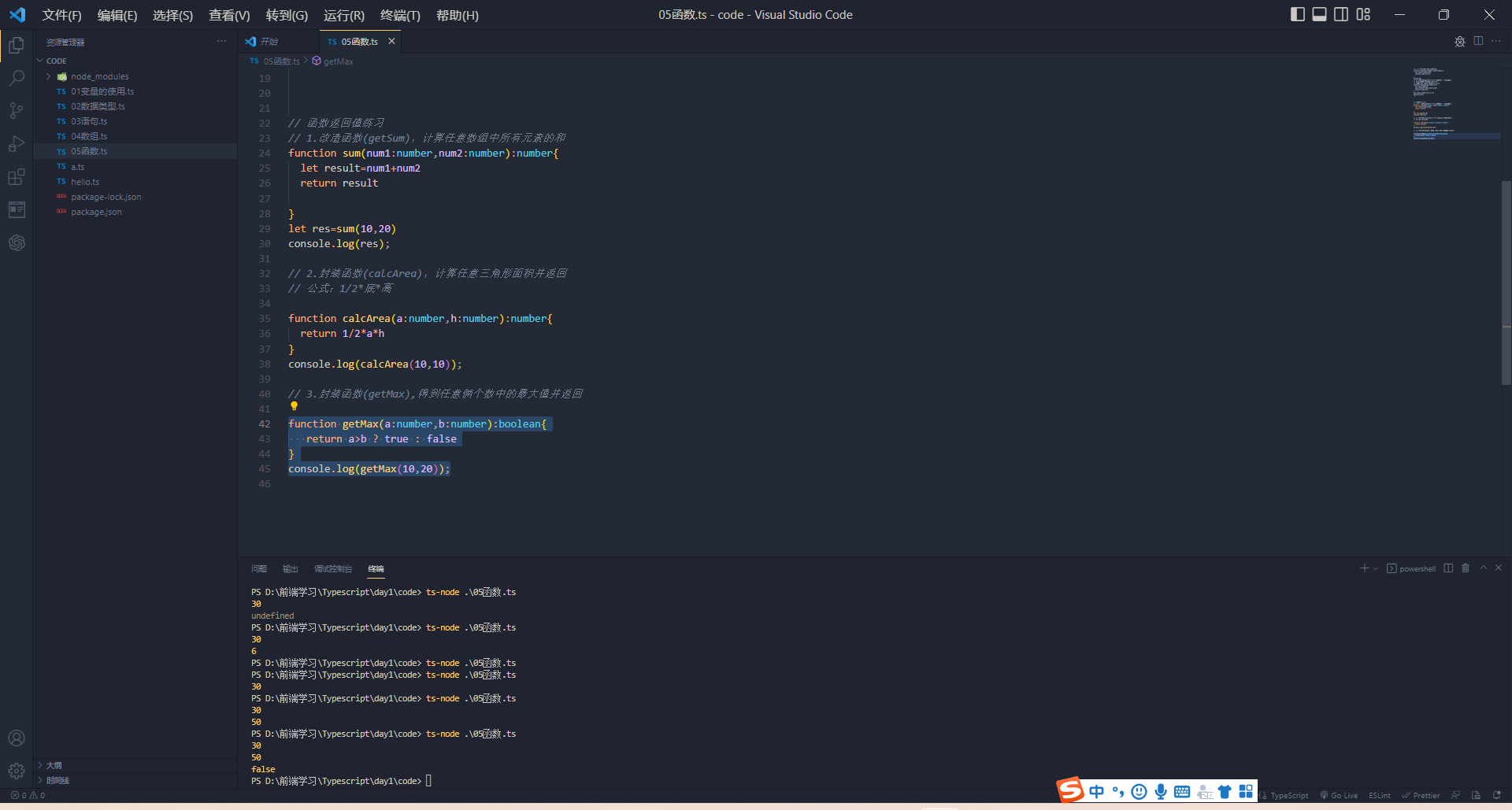The image size is (1512, 810).
Task: Click Prettier in the status bar
Action: 1422,795
